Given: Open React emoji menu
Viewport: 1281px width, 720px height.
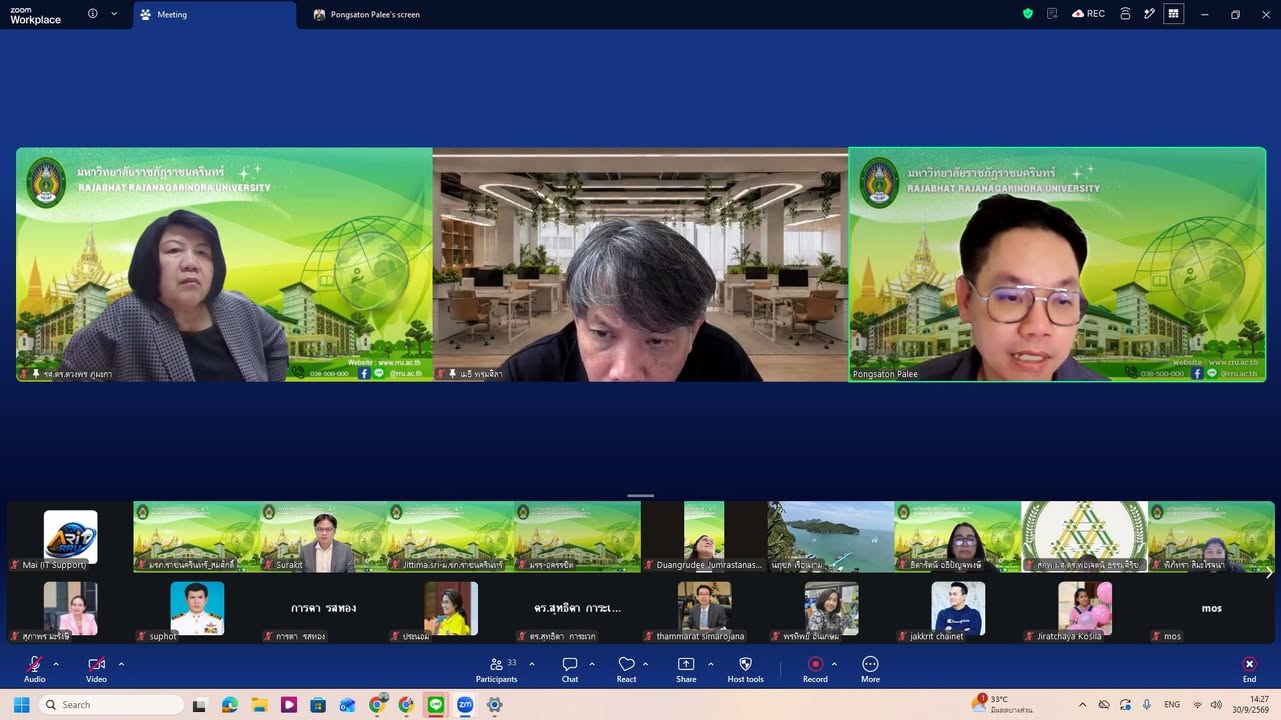Looking at the screenshot, I should click(626, 668).
